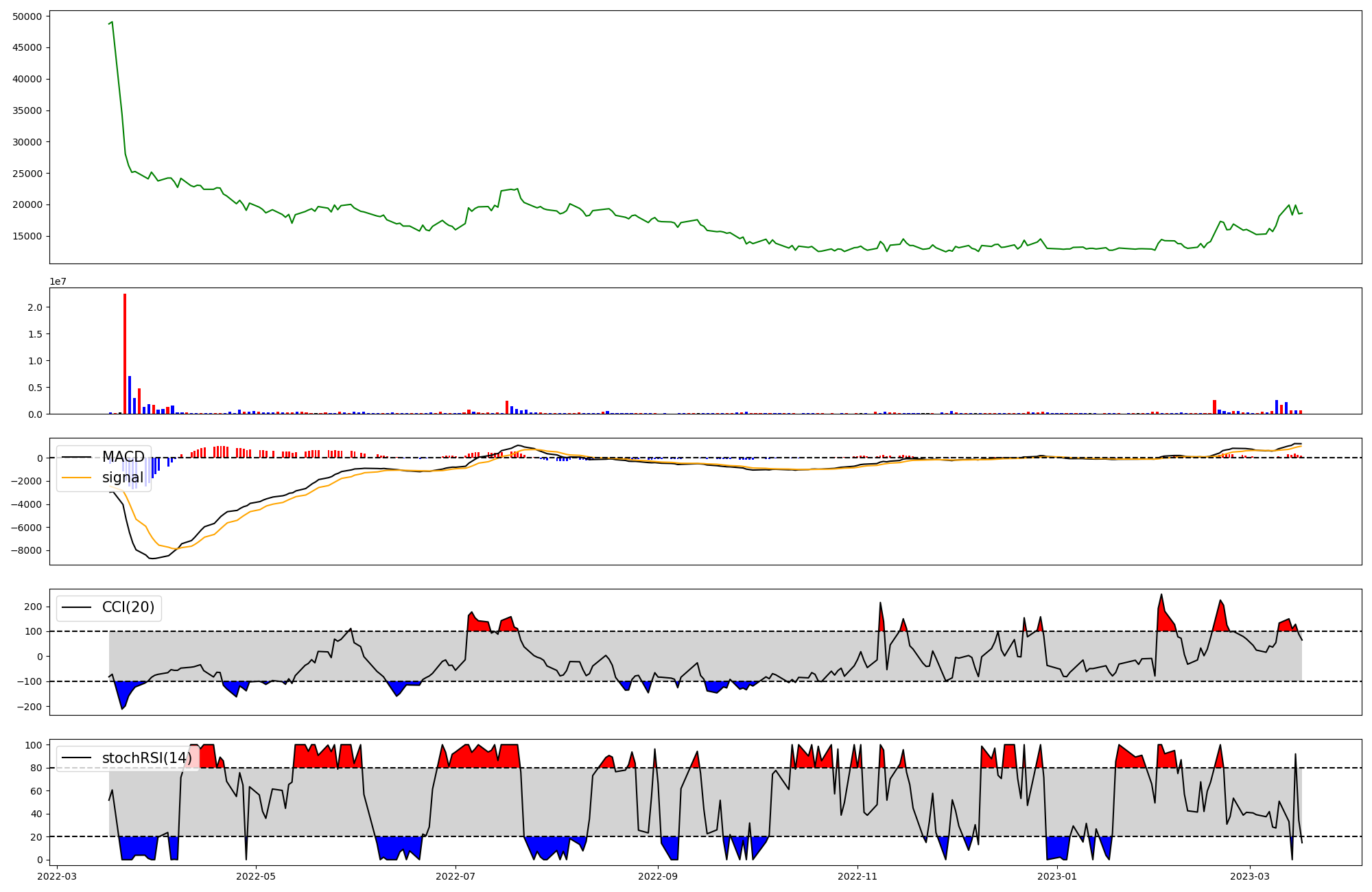Click the CCI(20) legend label
The image size is (1372, 892).
[128, 607]
